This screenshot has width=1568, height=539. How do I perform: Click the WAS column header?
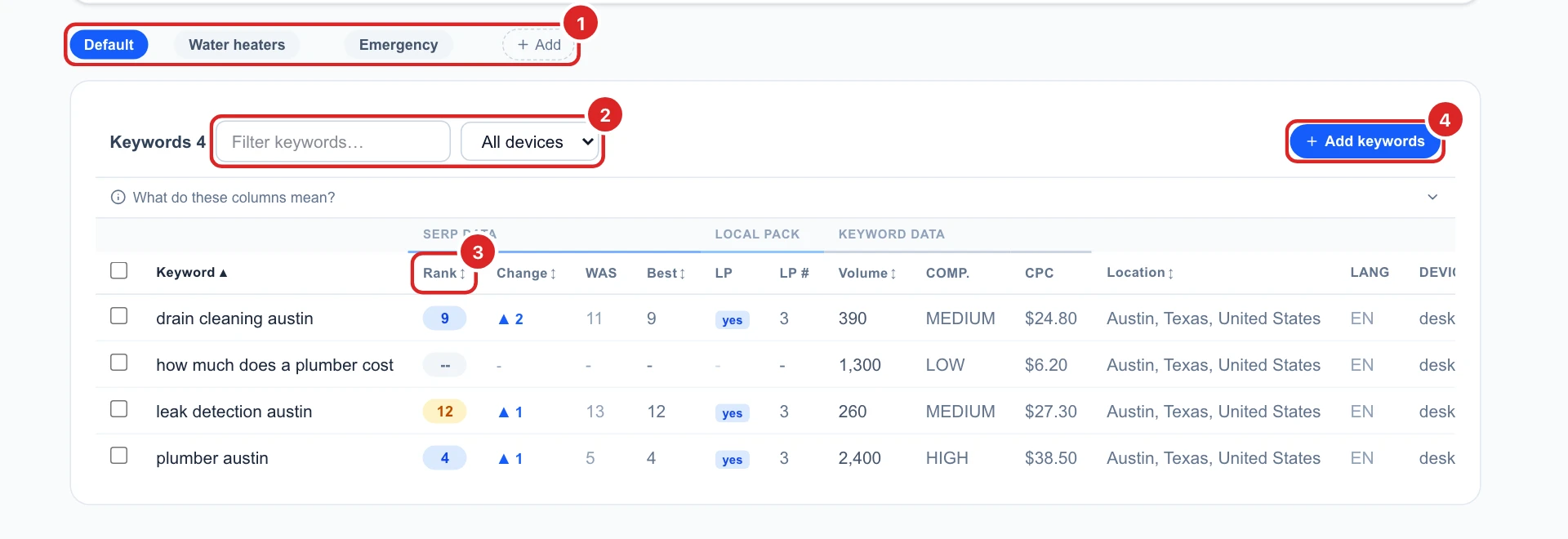click(601, 274)
